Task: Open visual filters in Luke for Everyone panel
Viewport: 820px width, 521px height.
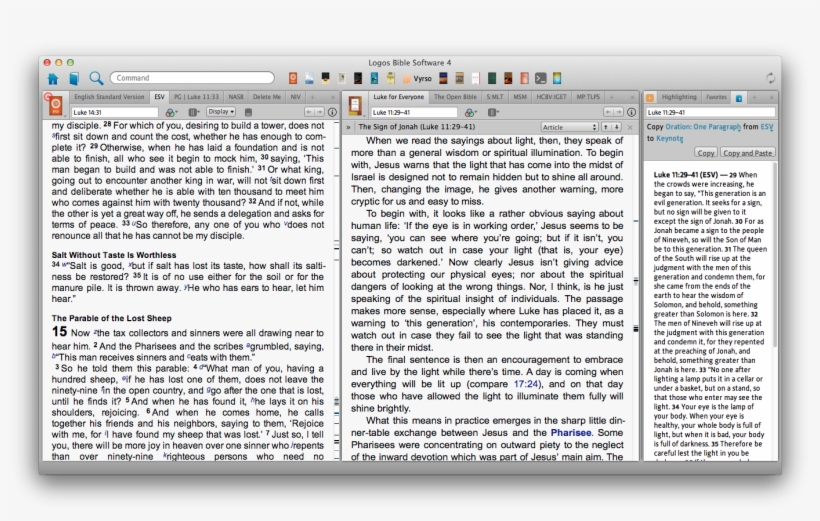Action: click(x=471, y=112)
